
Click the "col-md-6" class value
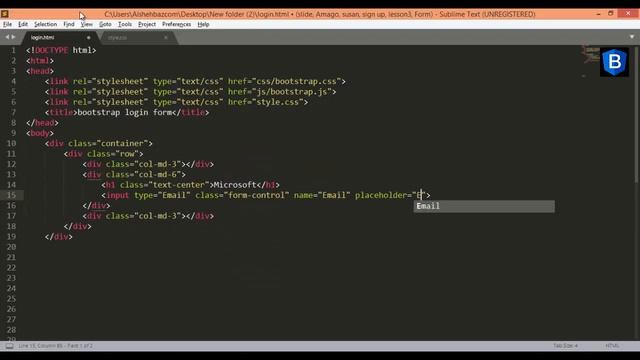pos(158,175)
